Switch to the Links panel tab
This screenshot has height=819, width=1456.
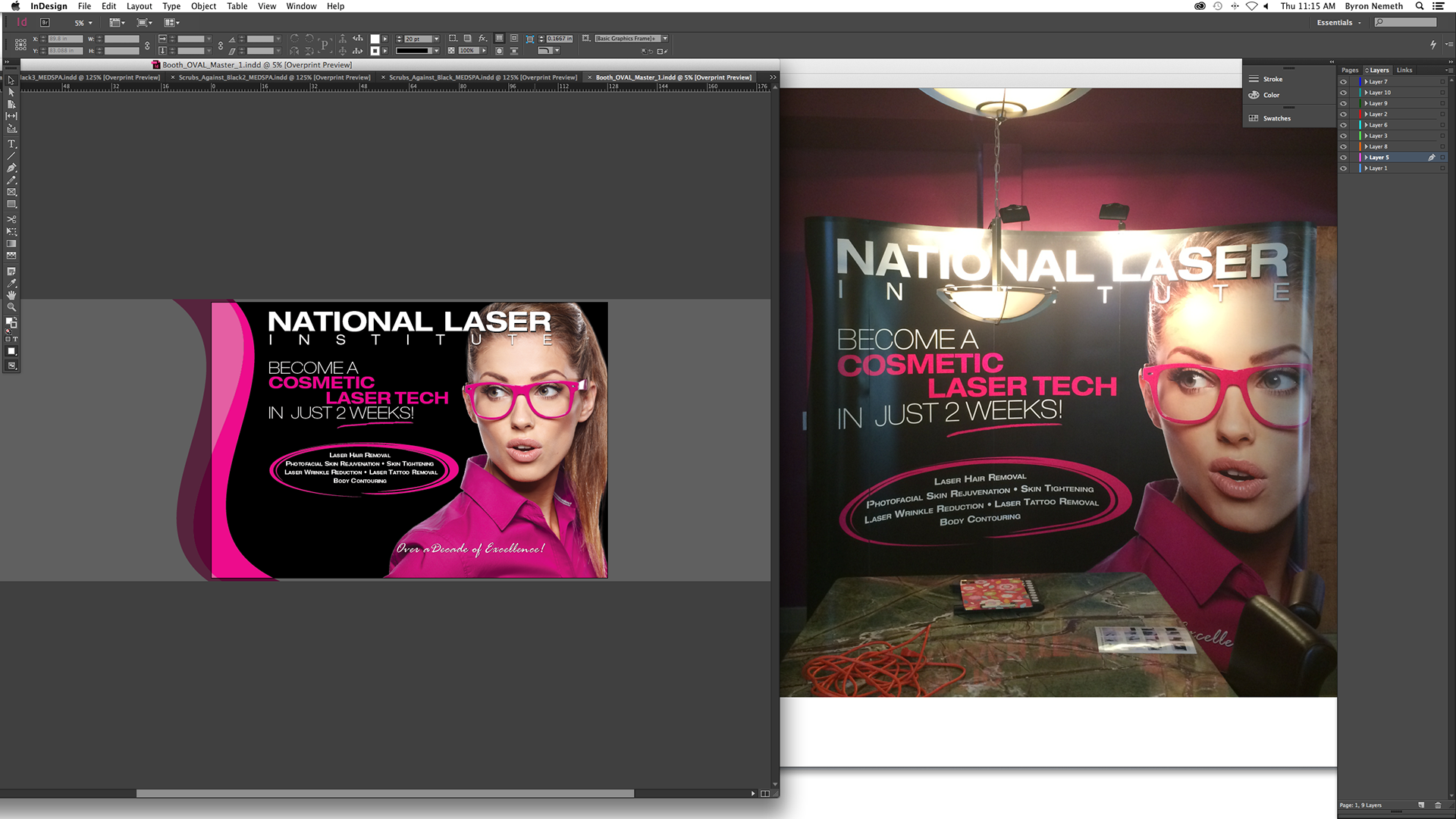click(1404, 70)
